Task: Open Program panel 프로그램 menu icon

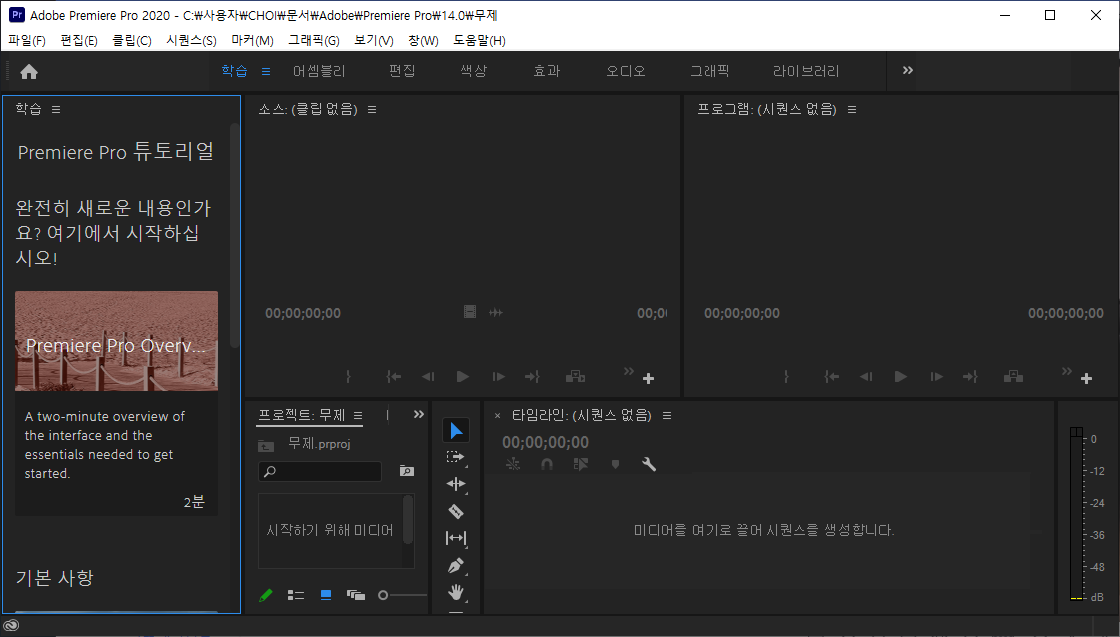Action: [851, 109]
